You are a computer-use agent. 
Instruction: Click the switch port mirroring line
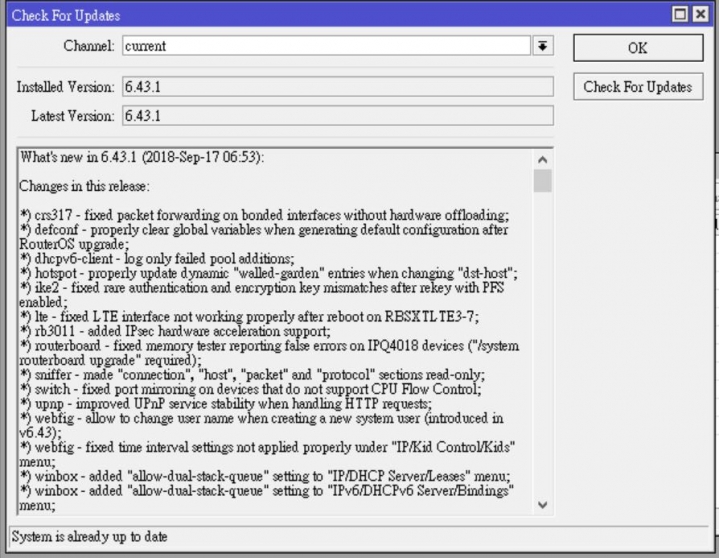tap(251, 389)
